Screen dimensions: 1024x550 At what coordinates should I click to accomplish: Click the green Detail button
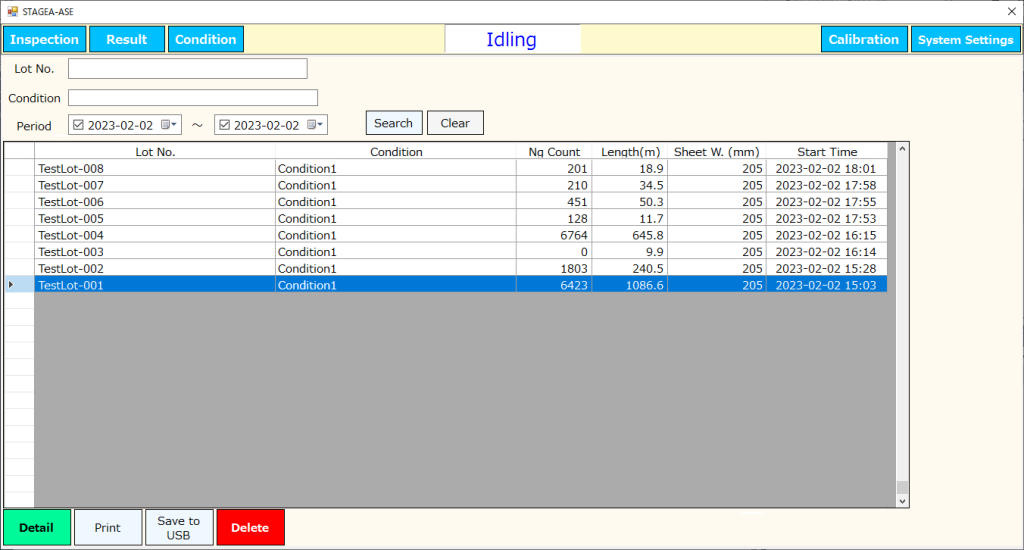pyautogui.click(x=36, y=527)
